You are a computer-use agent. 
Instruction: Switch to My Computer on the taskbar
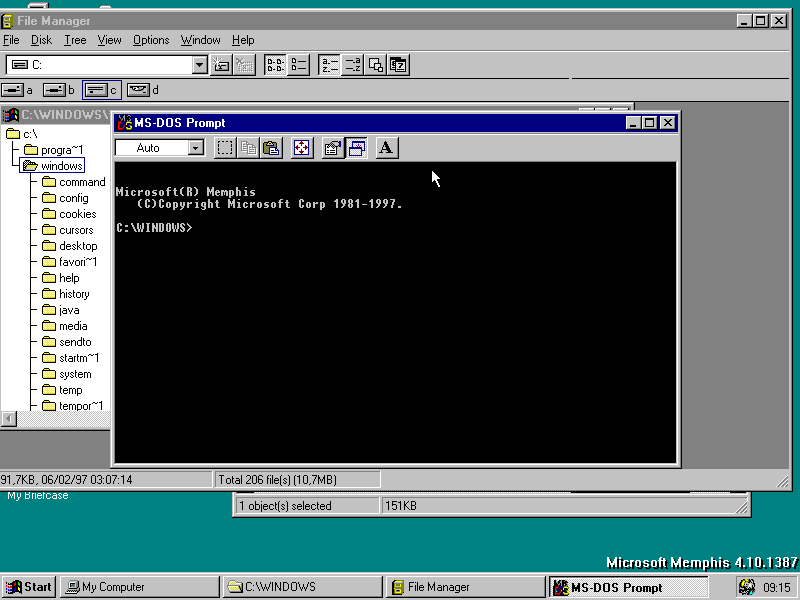pos(139,587)
